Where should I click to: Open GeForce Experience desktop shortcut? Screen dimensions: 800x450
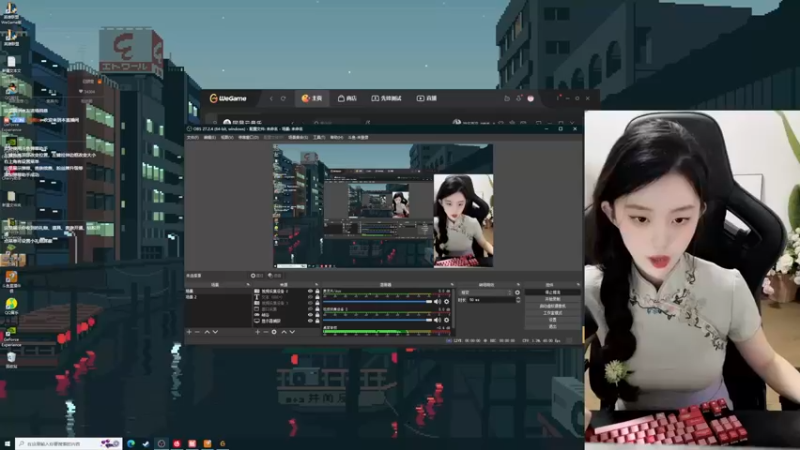(x=11, y=336)
